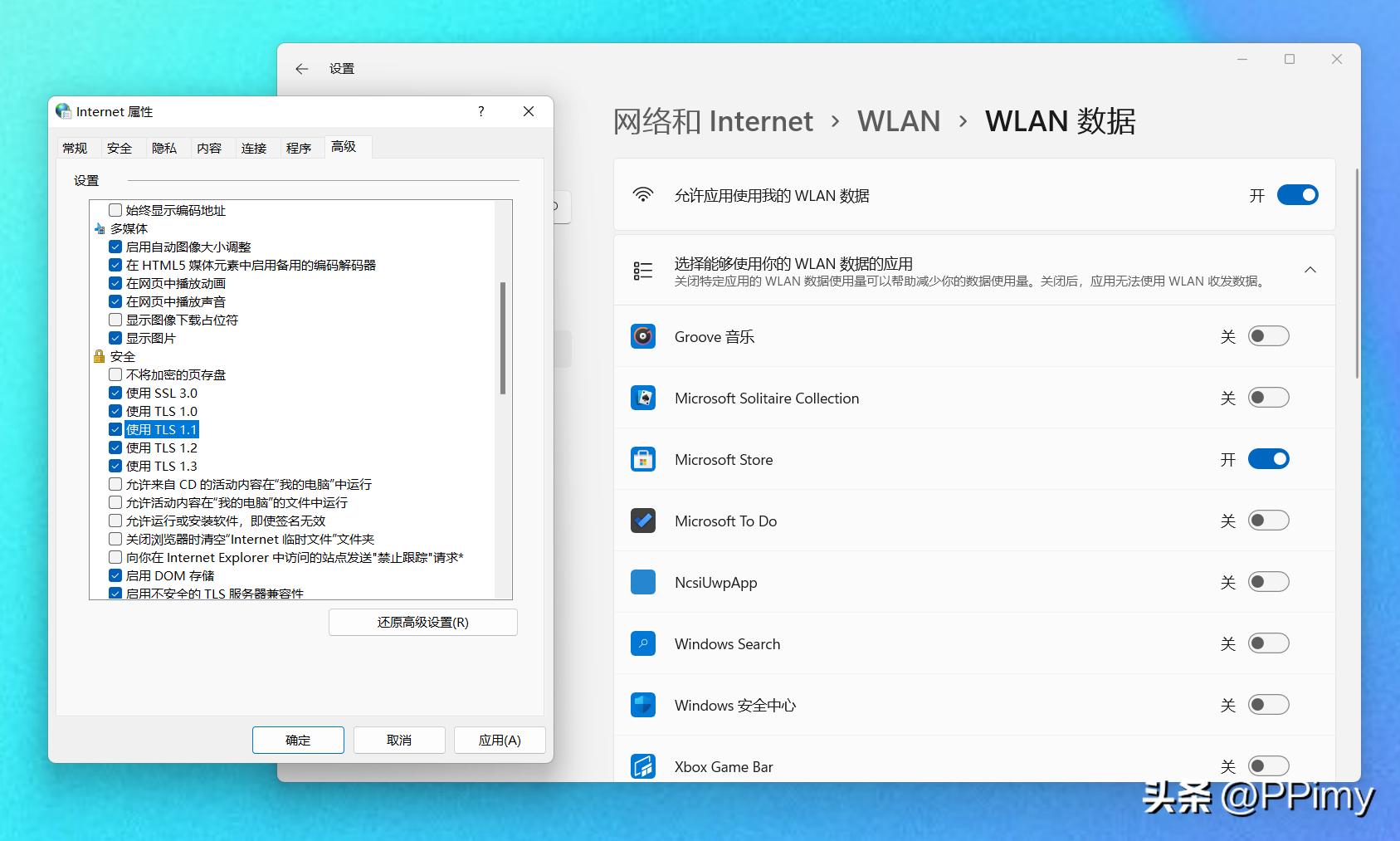Check 允许运行或安装软件，即使签名无效 checkbox
The image size is (1400, 841).
click(115, 521)
